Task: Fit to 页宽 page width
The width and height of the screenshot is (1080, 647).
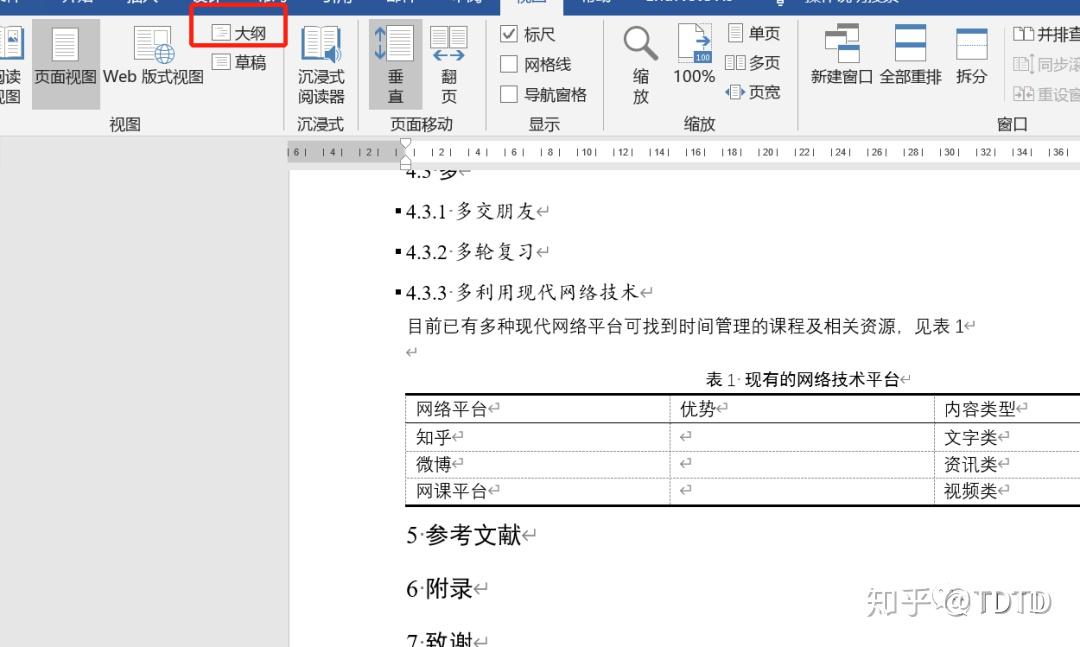Action: click(753, 92)
